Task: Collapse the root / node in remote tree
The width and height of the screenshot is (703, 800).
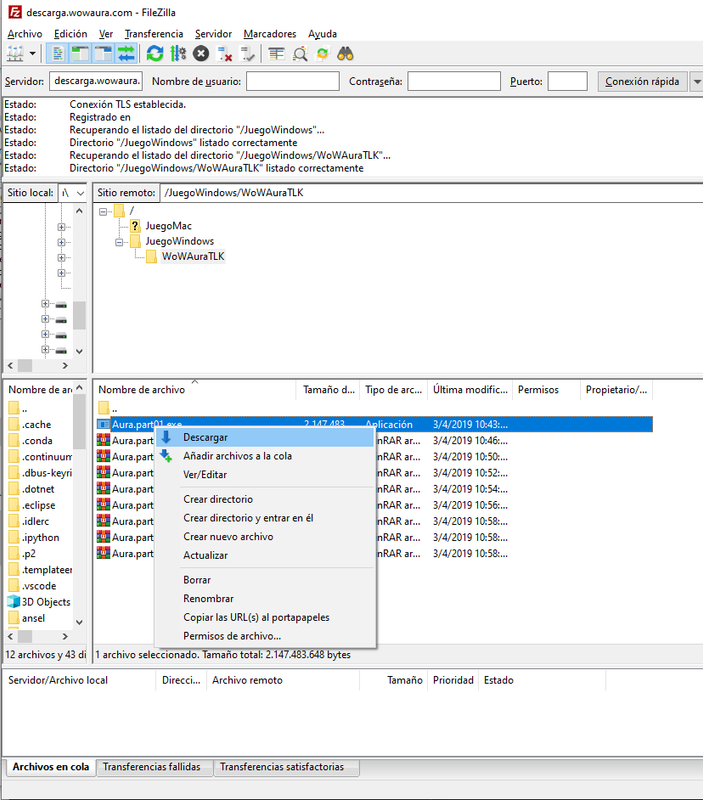Action: 104,211
